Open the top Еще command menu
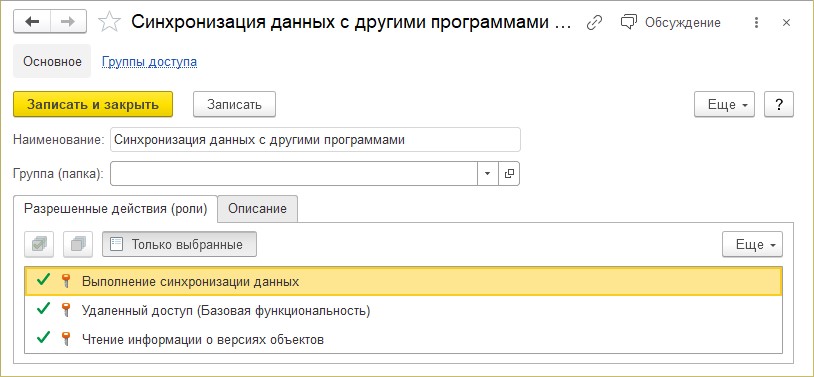 tap(724, 104)
